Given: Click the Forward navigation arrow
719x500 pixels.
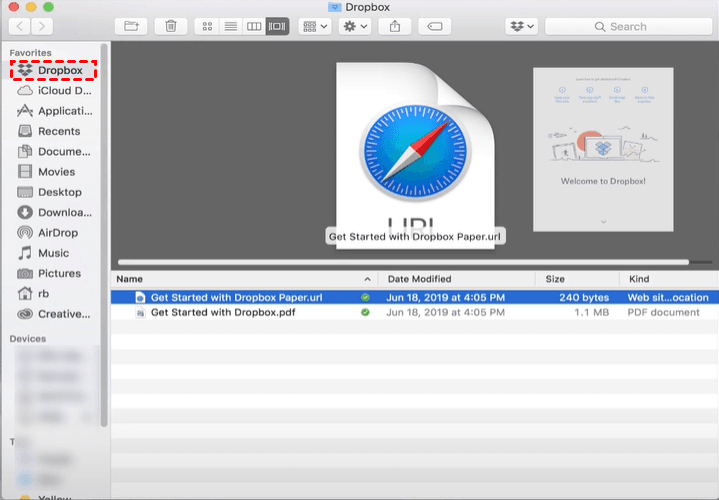Looking at the screenshot, I should (45, 26).
